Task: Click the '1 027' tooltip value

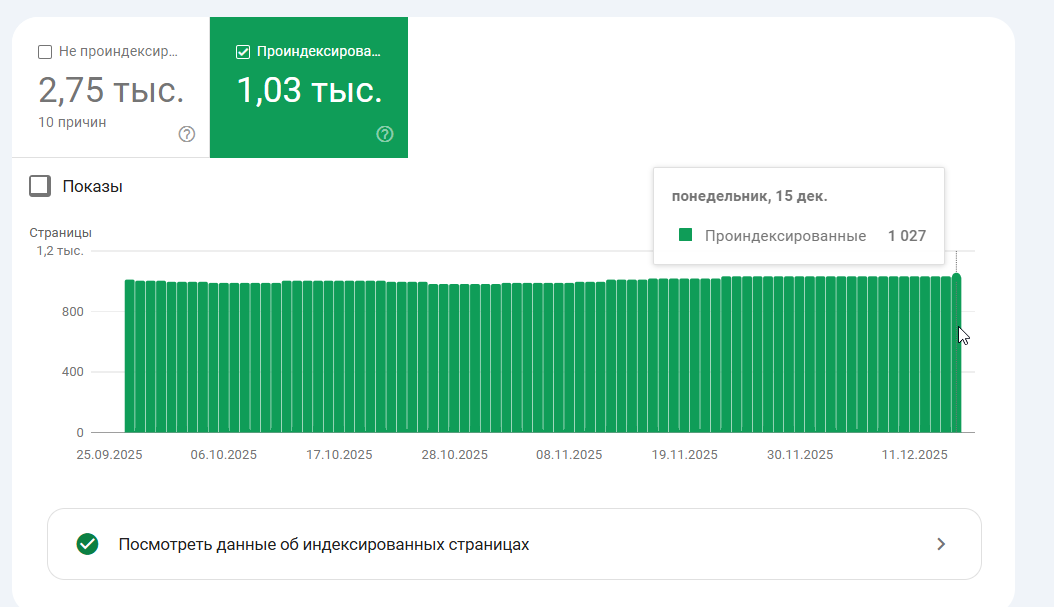Action: pos(907,236)
